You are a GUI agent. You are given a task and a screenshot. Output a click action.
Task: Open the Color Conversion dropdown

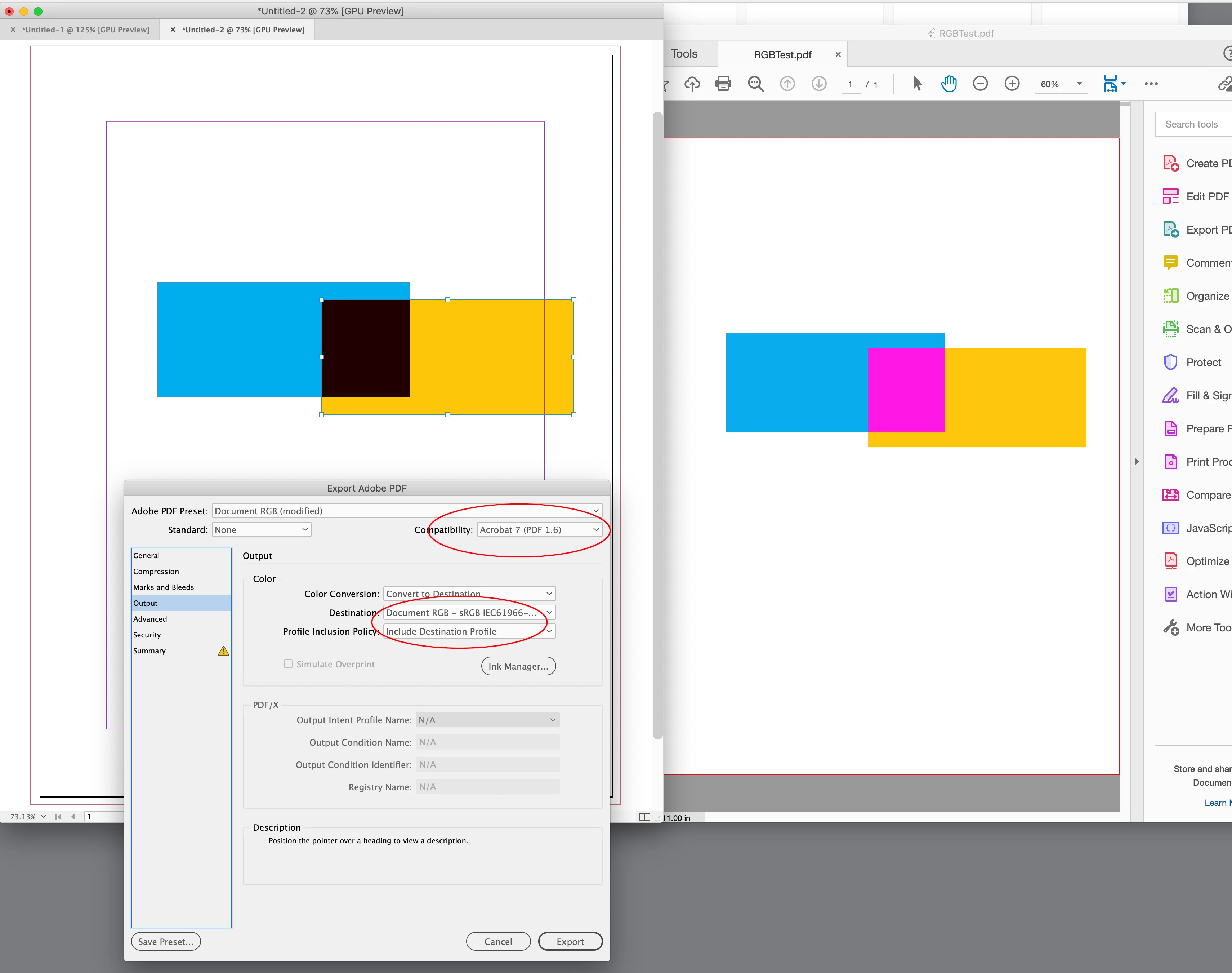click(469, 594)
